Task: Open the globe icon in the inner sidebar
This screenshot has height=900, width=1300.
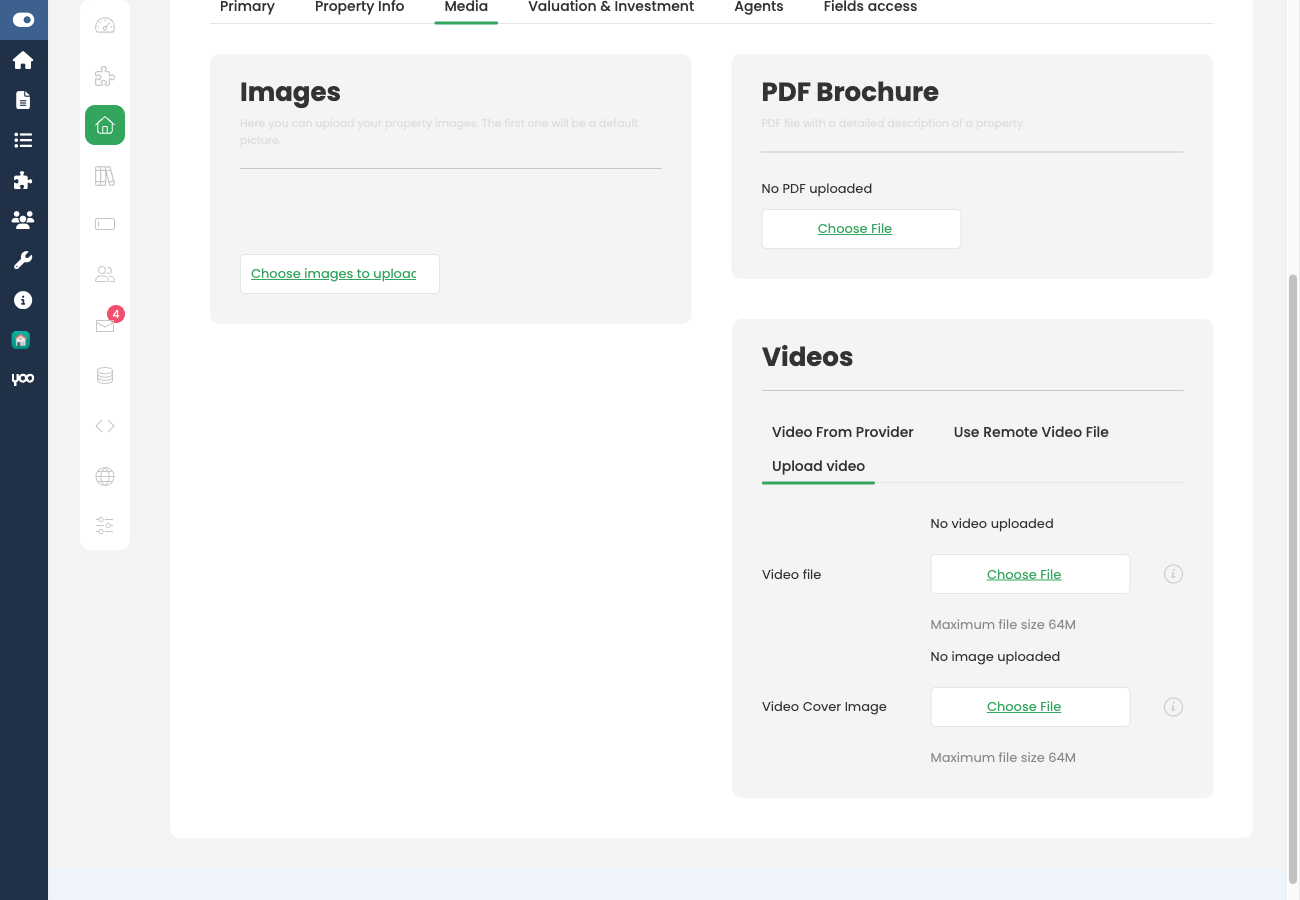Action: 104,476
